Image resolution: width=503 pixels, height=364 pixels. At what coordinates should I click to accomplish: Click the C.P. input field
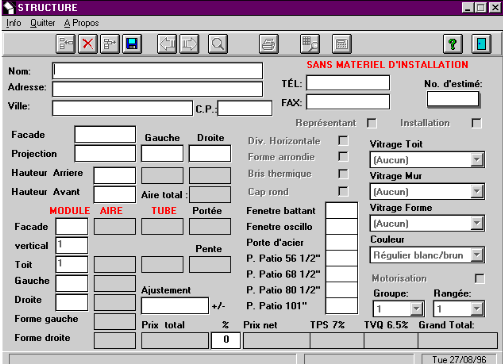point(245,108)
